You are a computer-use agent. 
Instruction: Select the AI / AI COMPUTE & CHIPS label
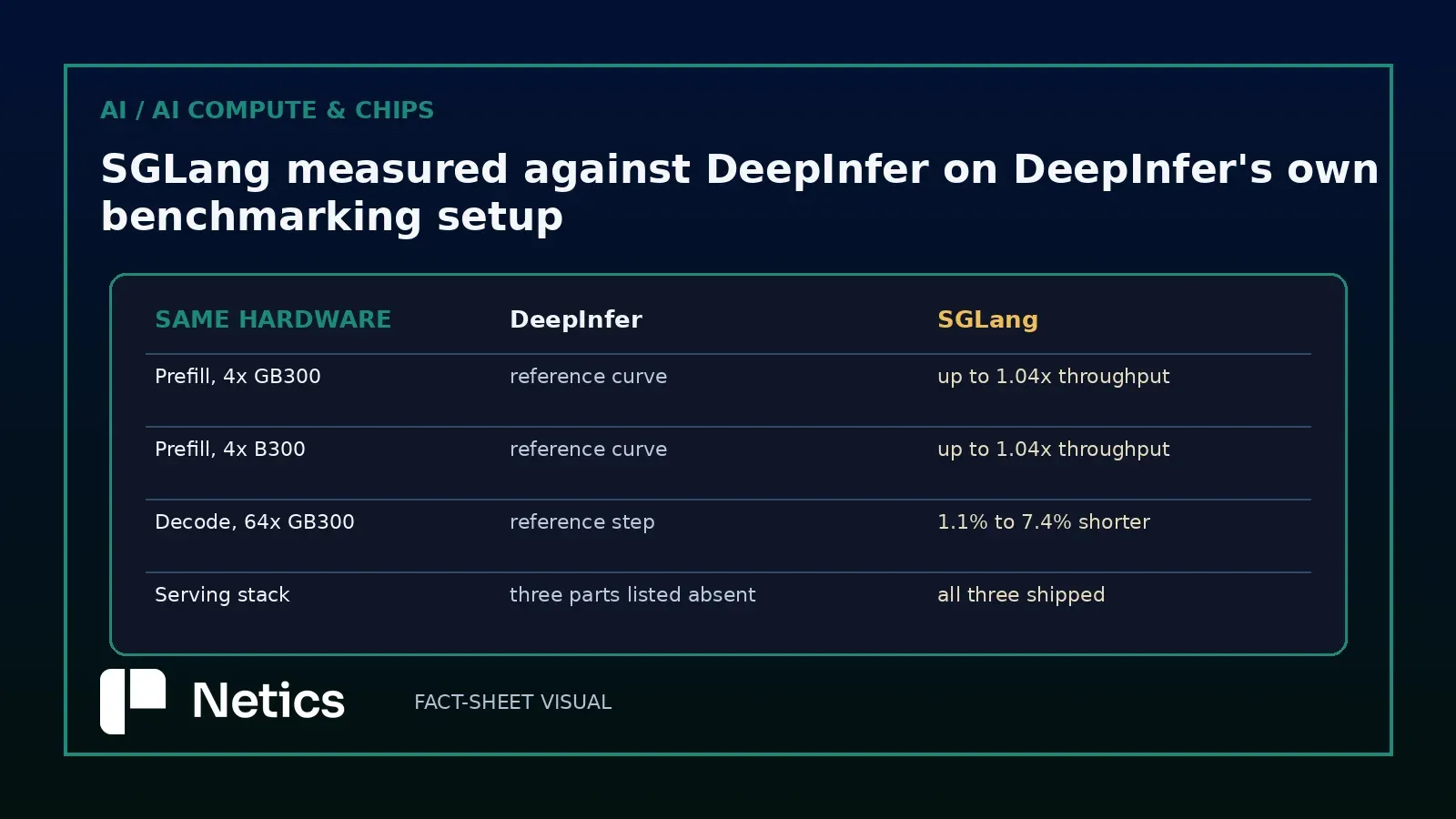coord(267,110)
